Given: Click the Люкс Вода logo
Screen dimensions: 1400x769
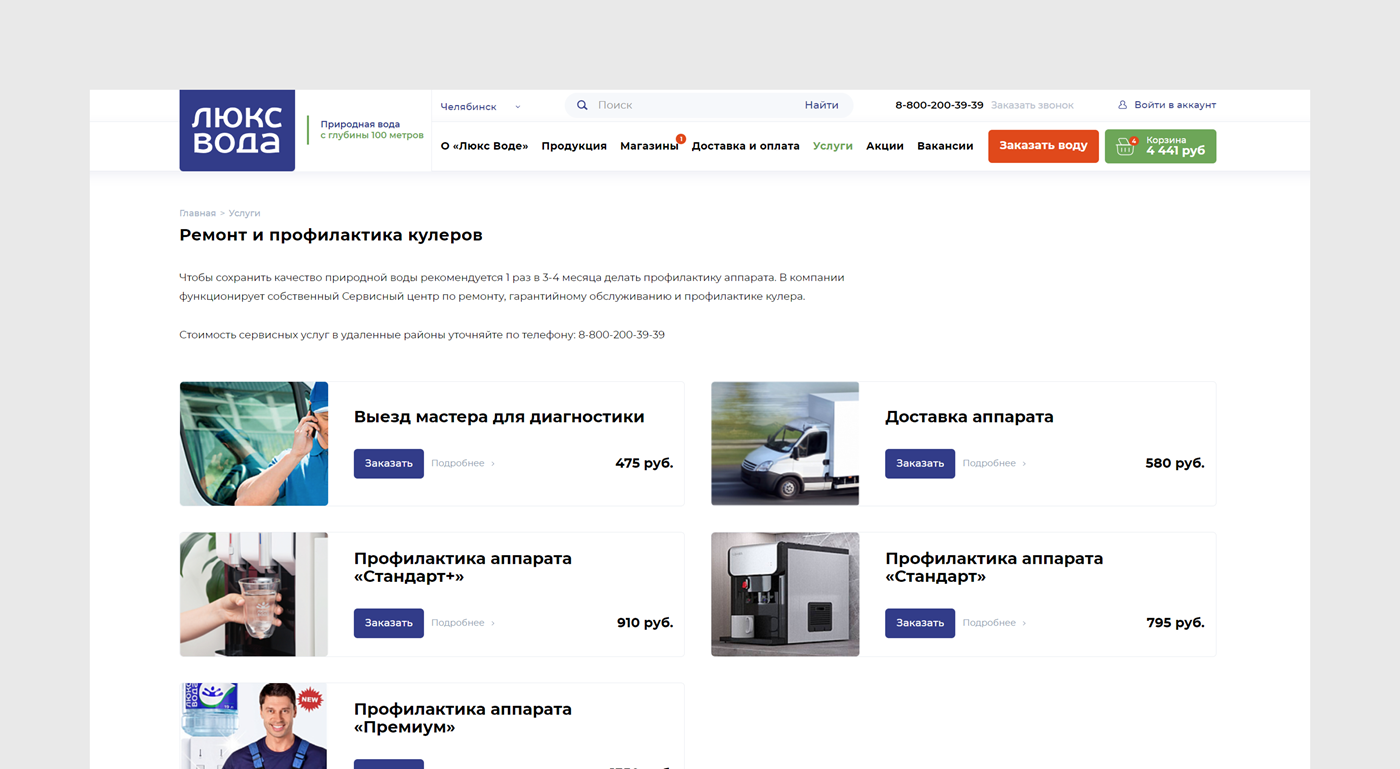Looking at the screenshot, I should (x=237, y=130).
